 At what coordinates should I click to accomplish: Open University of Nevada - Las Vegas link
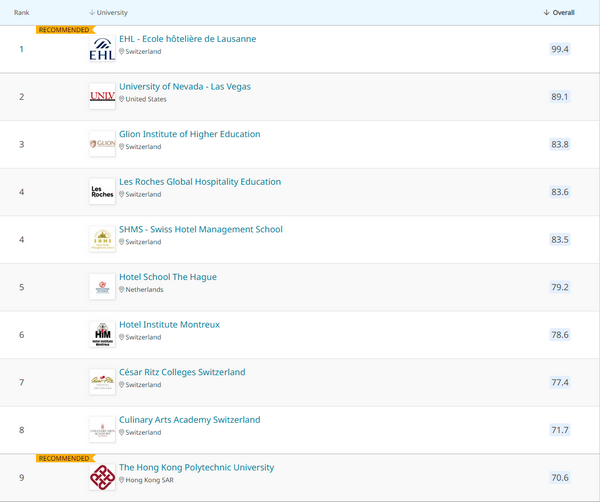[x=185, y=86]
